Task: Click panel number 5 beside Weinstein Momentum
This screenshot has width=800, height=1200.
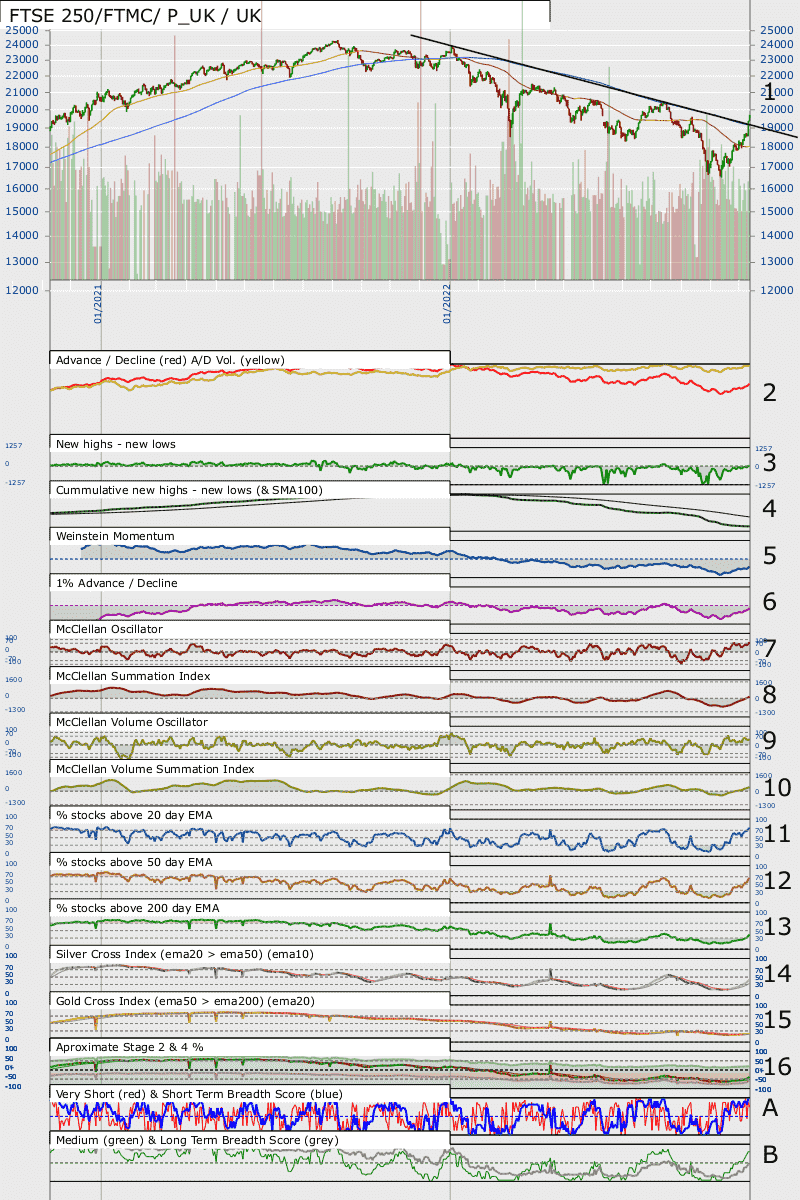Action: click(x=769, y=555)
